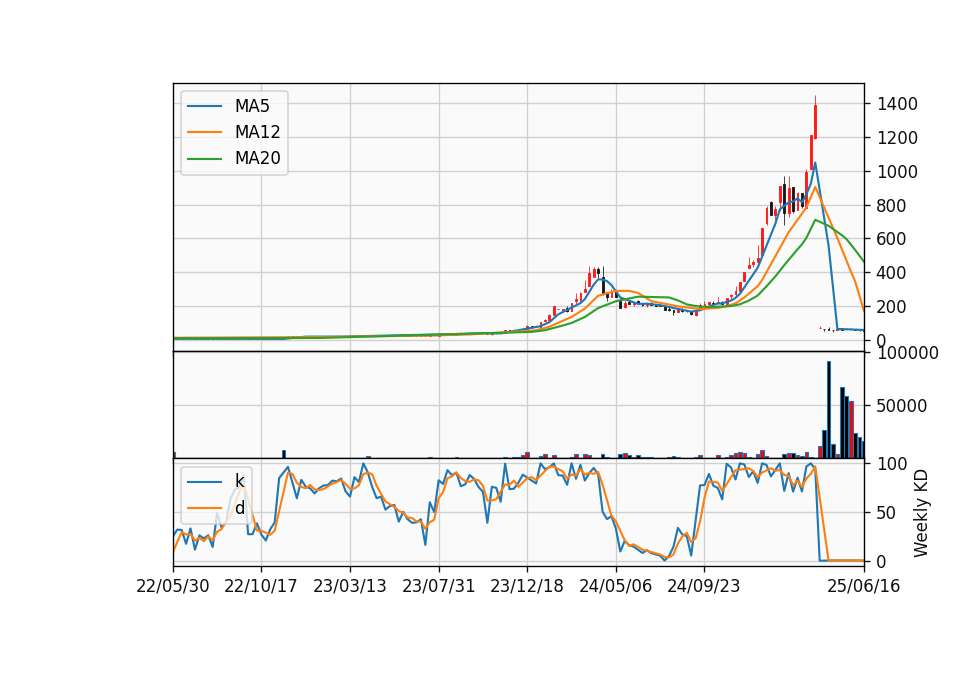This screenshot has height=690, width=960.
Task: Click the 24/09/23 date tick label
Action: 703,587
